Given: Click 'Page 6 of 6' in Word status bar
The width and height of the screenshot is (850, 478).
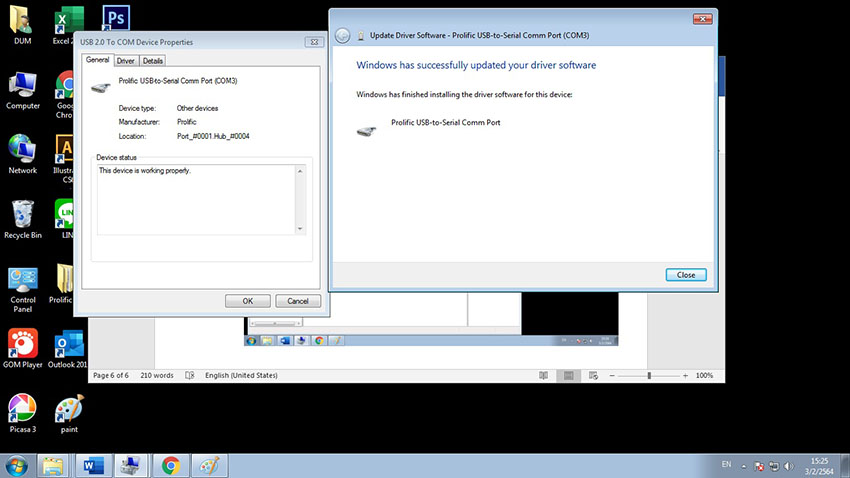Looking at the screenshot, I should 111,375.
